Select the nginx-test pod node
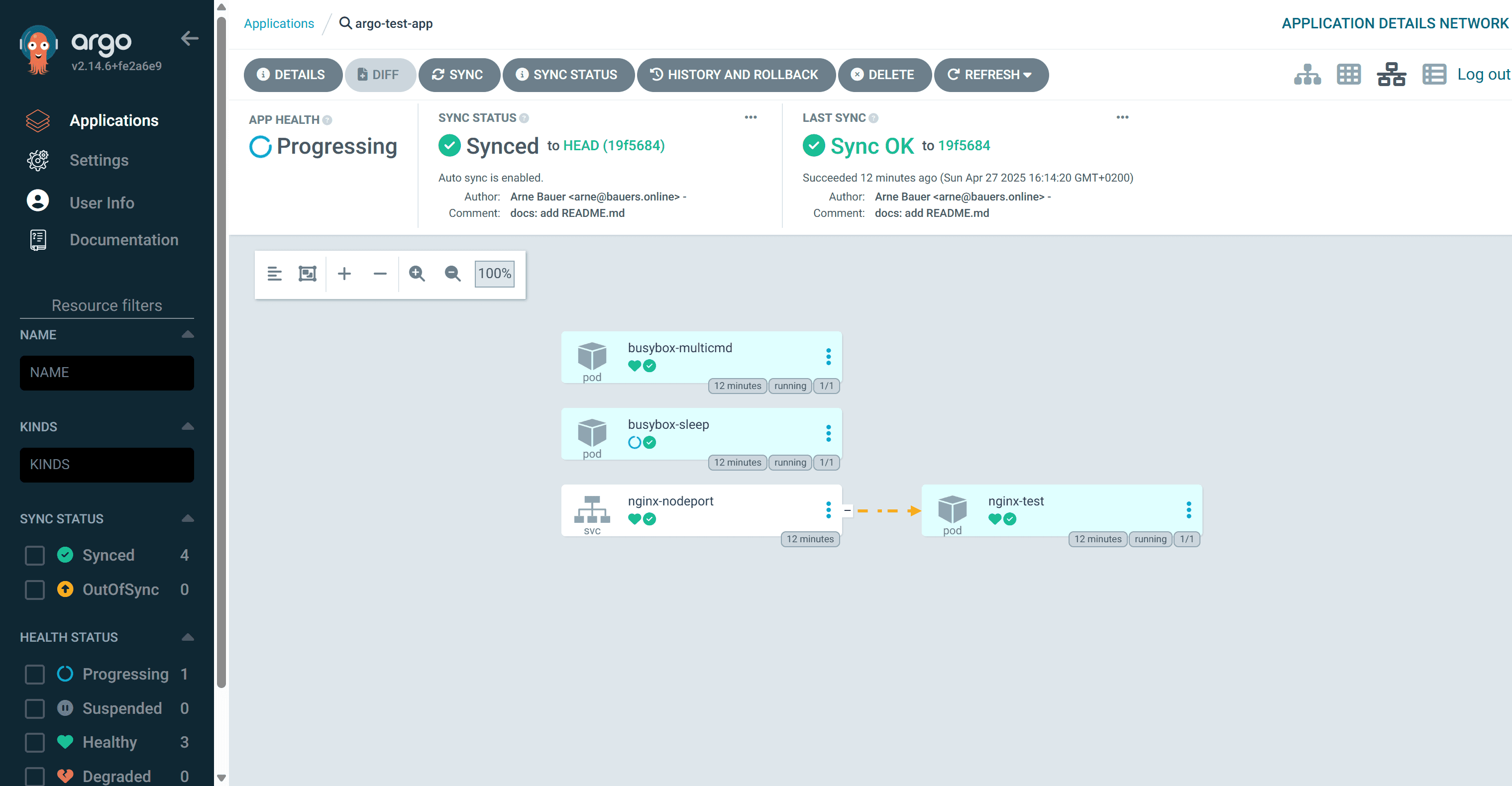The width and height of the screenshot is (1512, 786). (x=1062, y=510)
